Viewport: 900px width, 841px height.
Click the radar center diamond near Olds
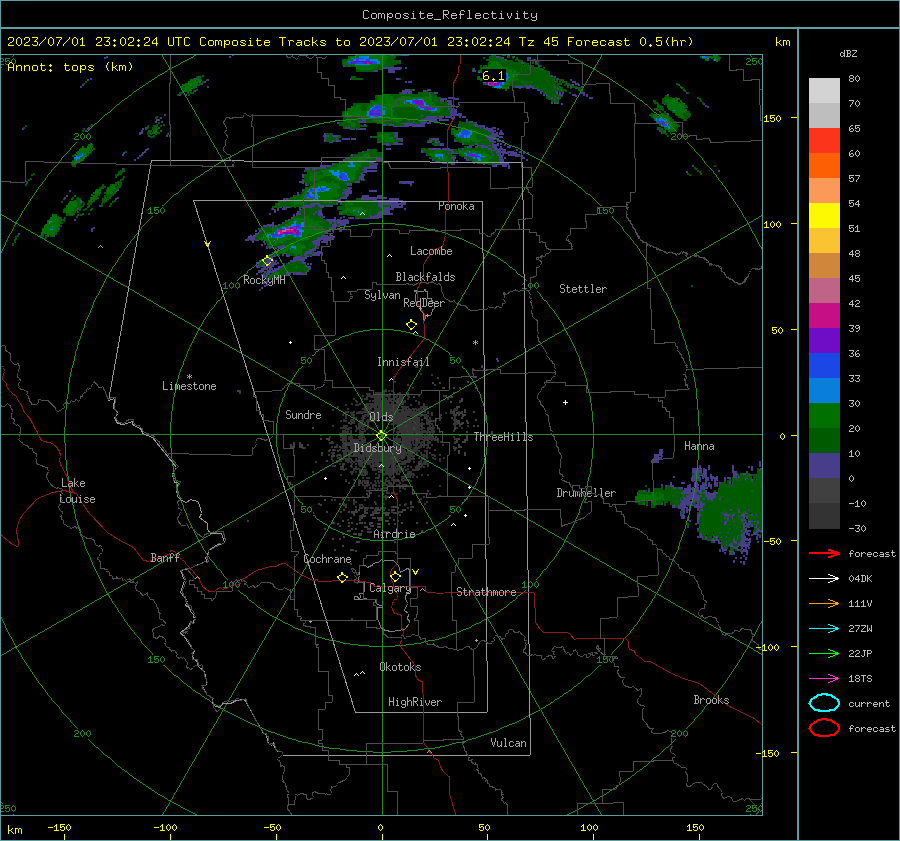pyautogui.click(x=381, y=436)
